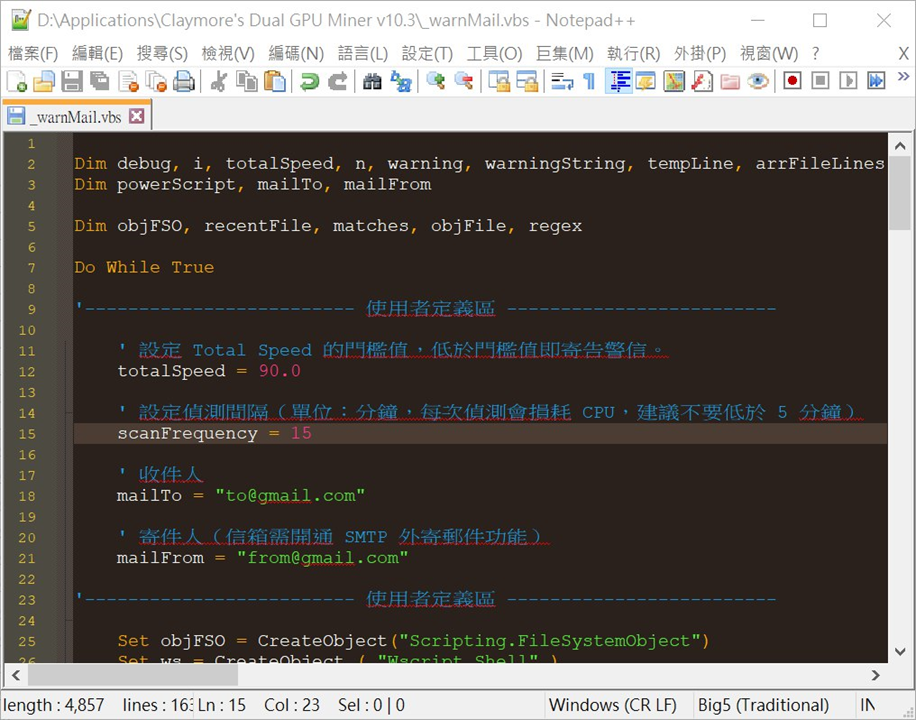Open the Function List icon
The height and width of the screenshot is (720, 916).
(x=702, y=81)
